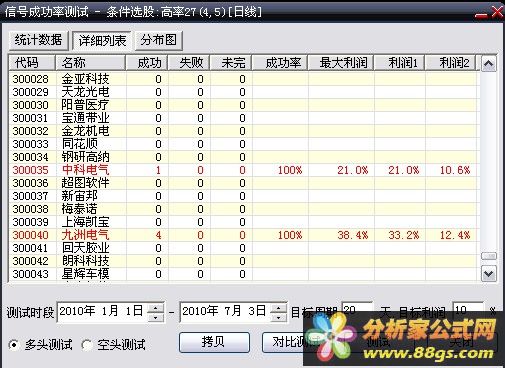Switch to the 统计数据 tab
This screenshot has height=368, width=505.
[38, 40]
